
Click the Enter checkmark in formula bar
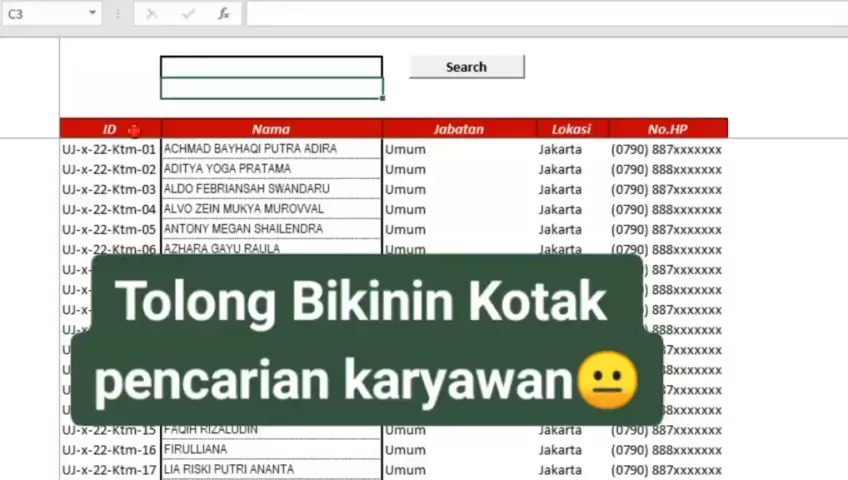(x=188, y=14)
